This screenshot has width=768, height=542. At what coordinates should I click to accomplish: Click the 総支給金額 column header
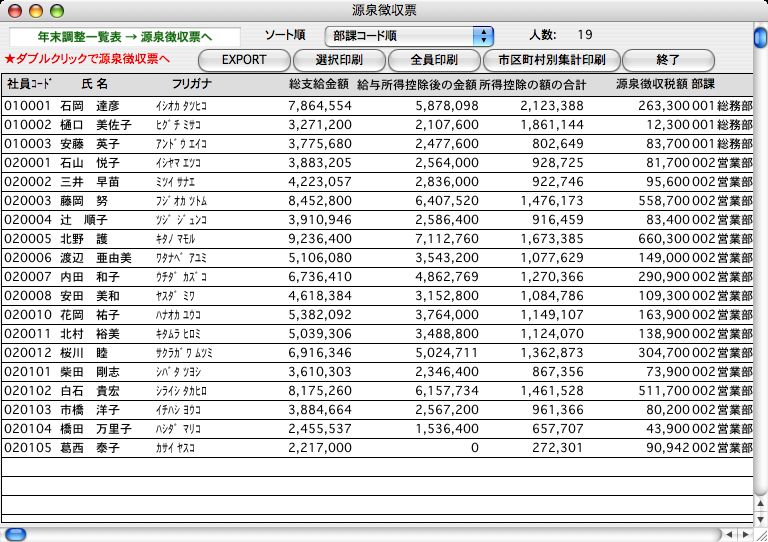click(x=318, y=82)
